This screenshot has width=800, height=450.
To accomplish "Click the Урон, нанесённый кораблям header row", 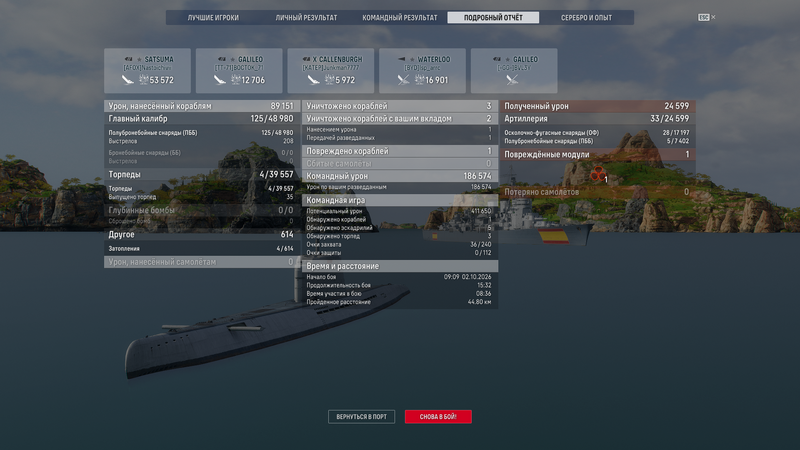I will tap(202, 106).
